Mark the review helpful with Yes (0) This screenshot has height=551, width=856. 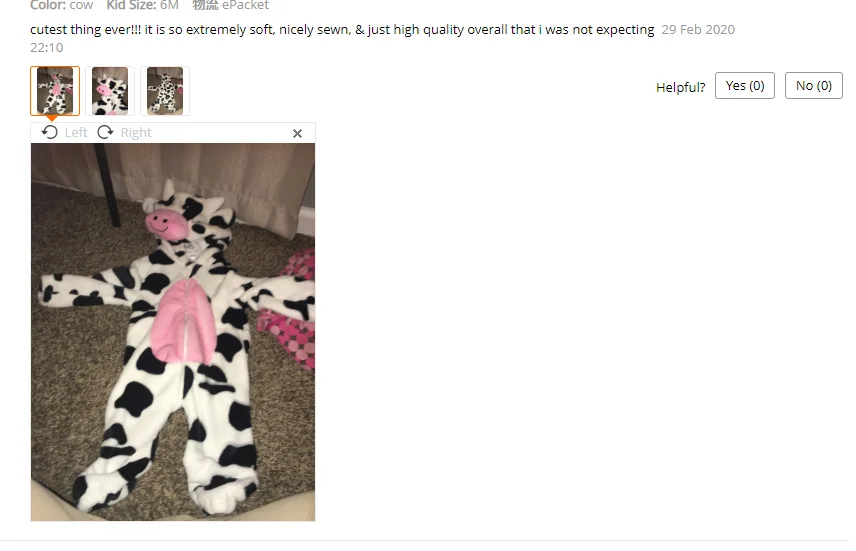[x=745, y=86]
